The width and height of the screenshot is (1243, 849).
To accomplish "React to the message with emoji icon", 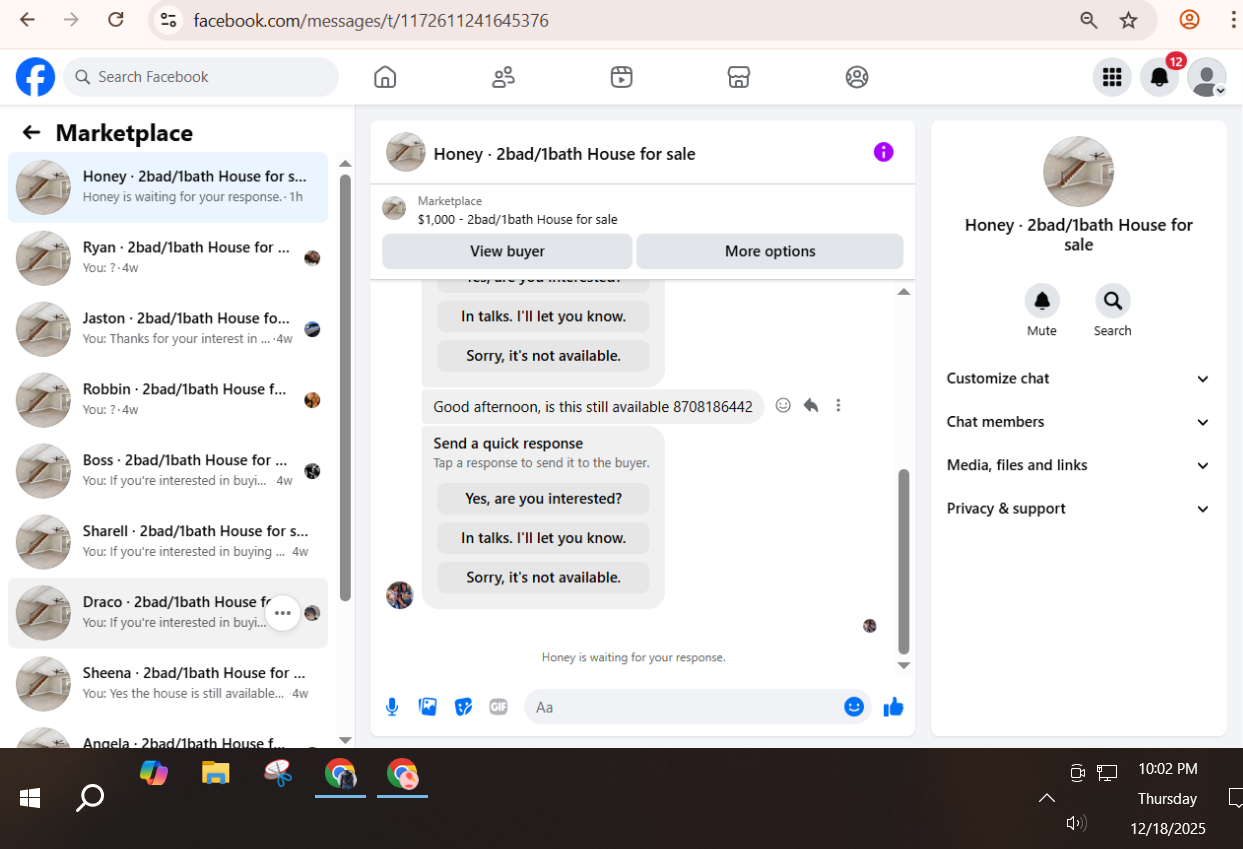I will coord(783,405).
